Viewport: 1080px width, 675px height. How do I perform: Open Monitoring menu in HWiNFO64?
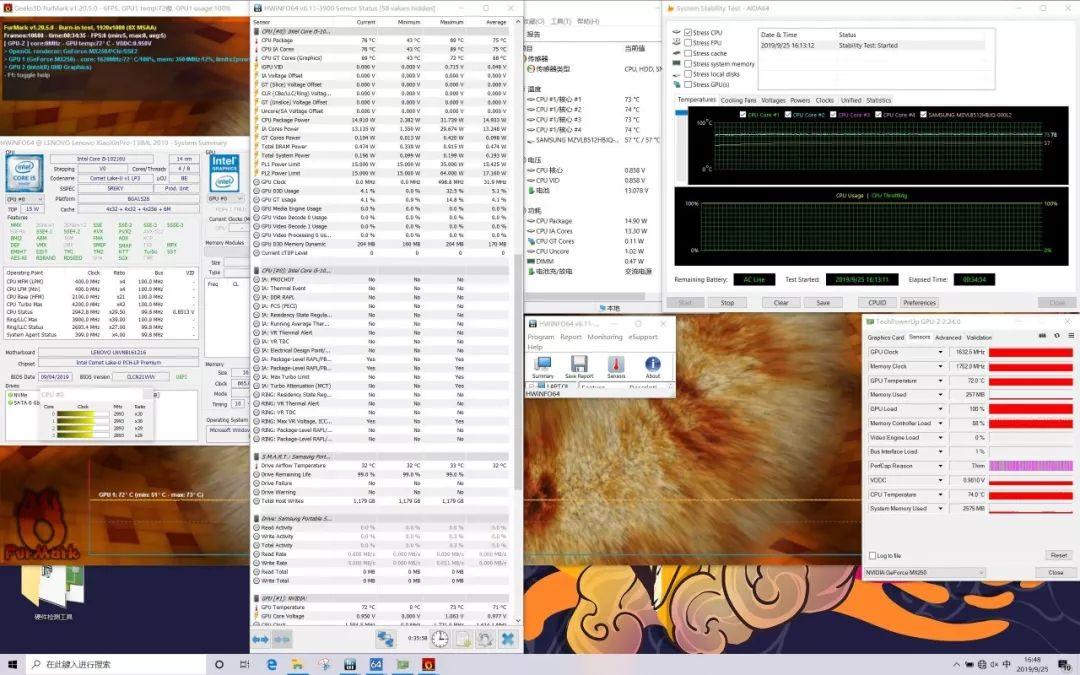(604, 337)
